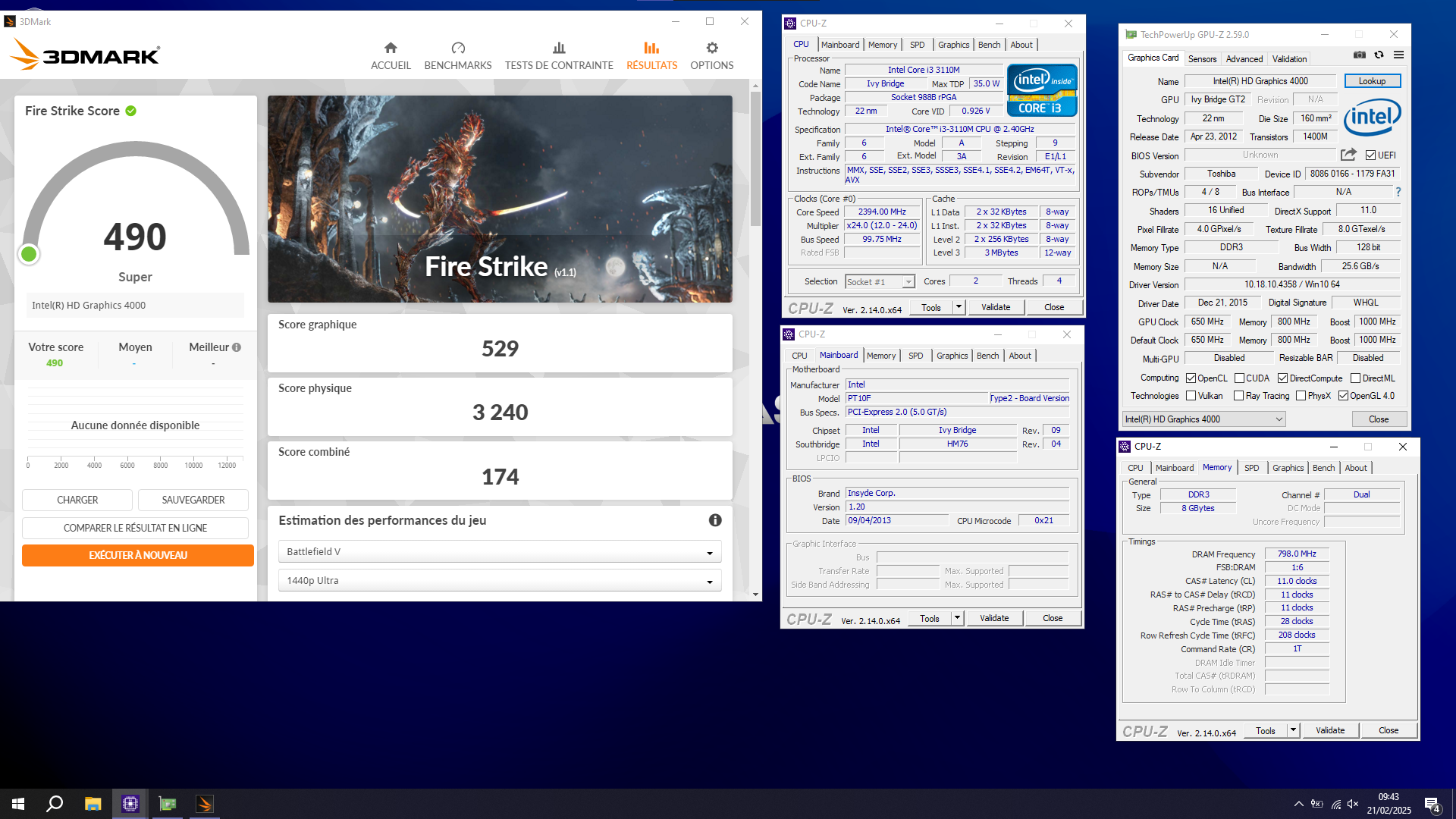Open BENCHMARKS gauge icon in 3DMark
Viewport: 1456px width, 819px height.
tap(458, 48)
